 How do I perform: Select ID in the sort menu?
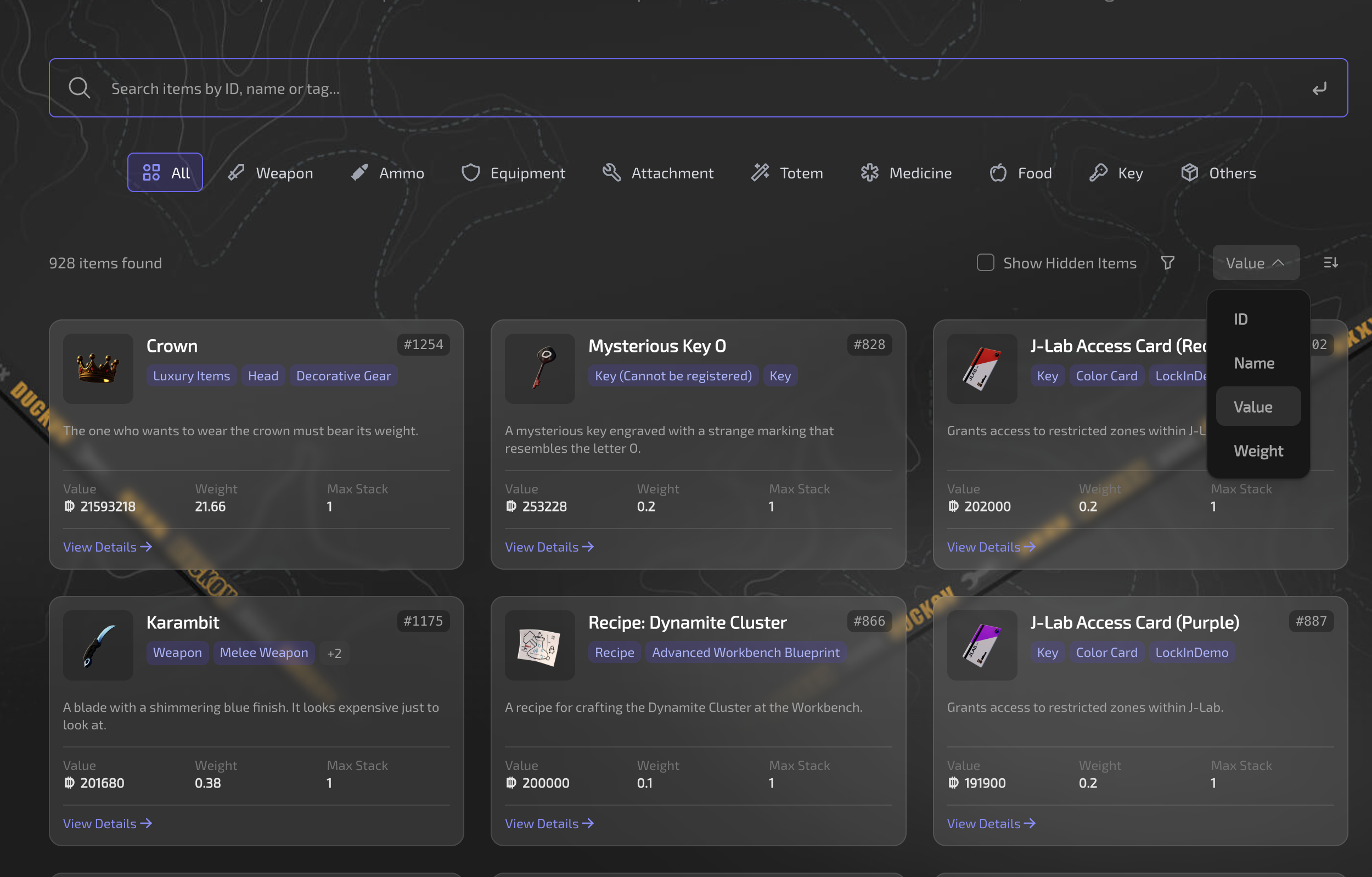tap(1241, 319)
